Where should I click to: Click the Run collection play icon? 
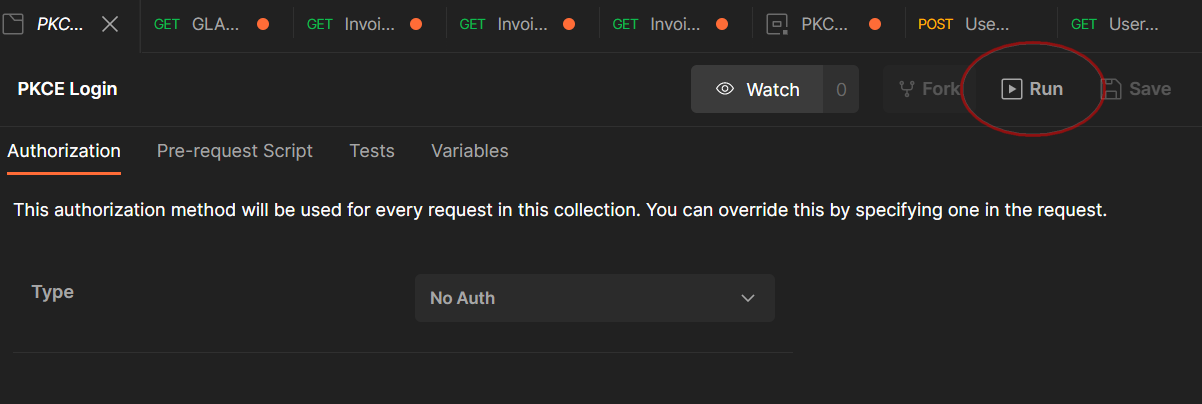pos(1011,89)
